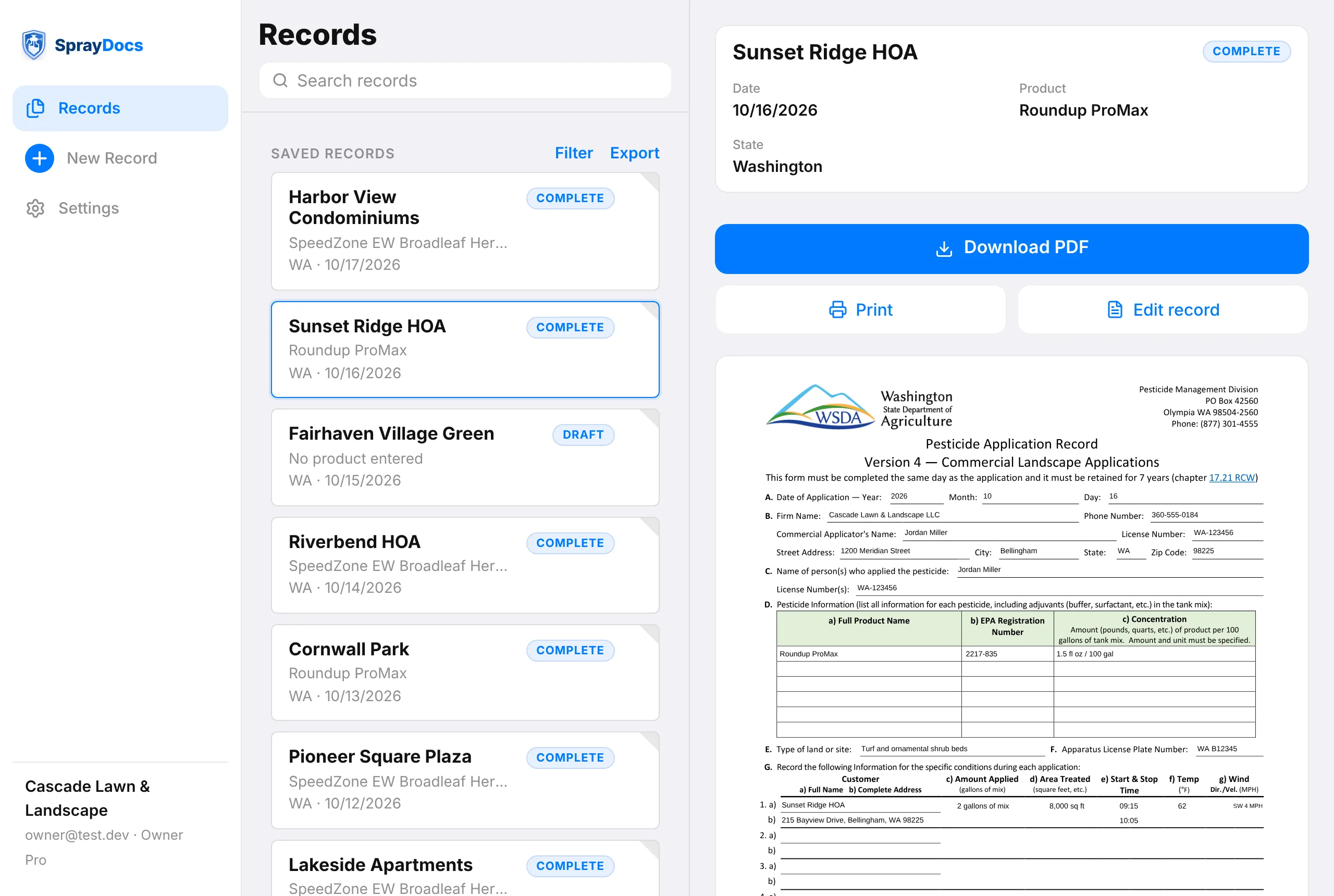Click the Records documents icon in sidebar
The height and width of the screenshot is (896, 1334).
tap(35, 108)
